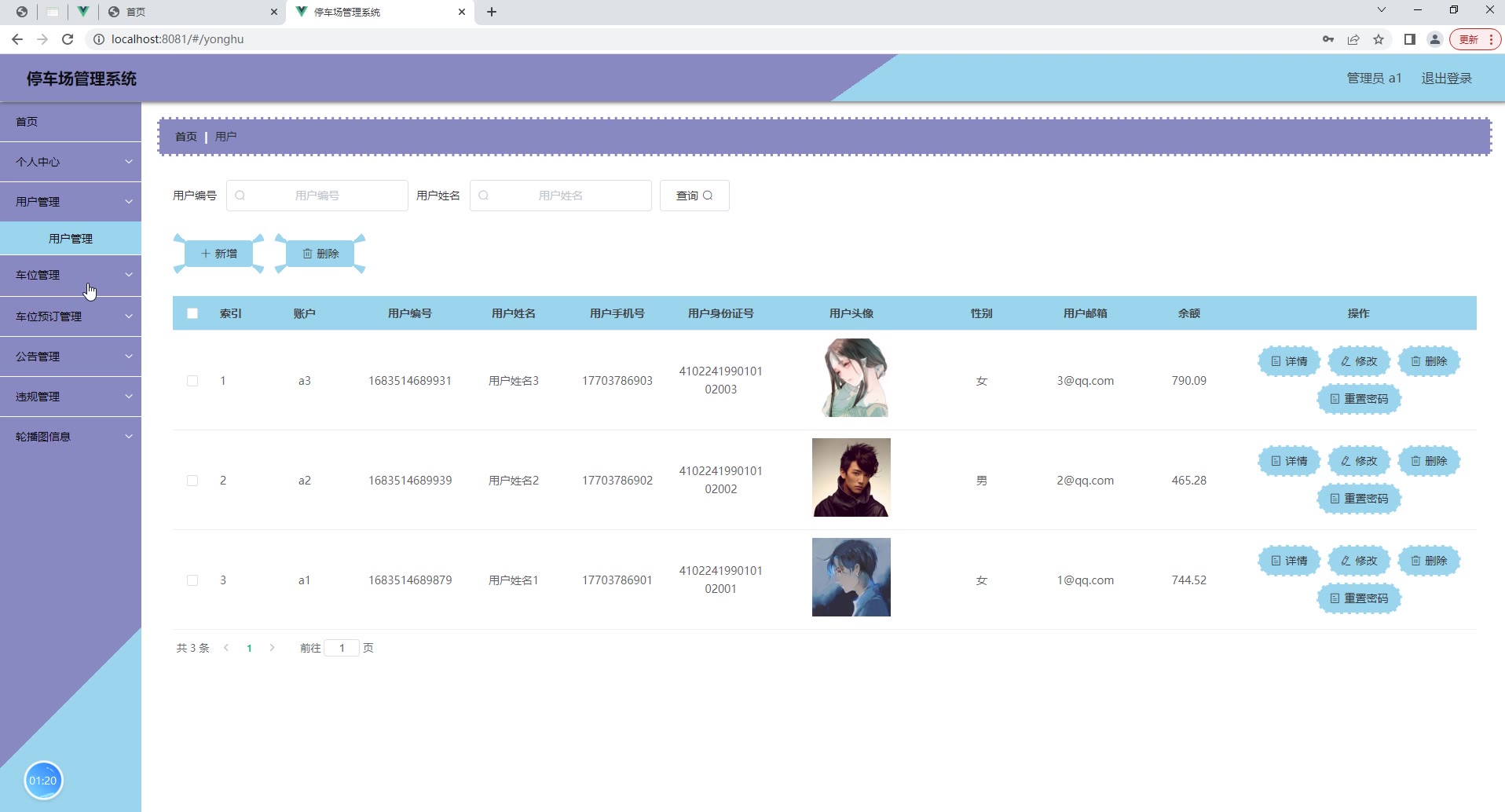The image size is (1505, 812).
Task: Click 修改 for user a2
Action: 1359,461
